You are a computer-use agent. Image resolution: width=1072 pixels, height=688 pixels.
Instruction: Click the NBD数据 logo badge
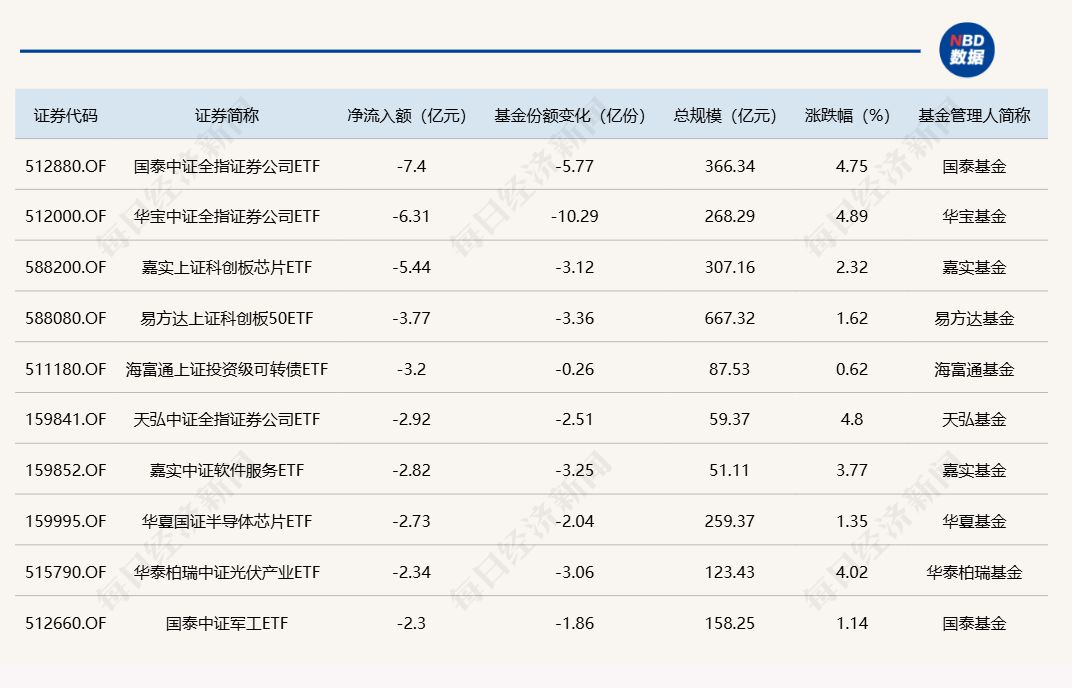(966, 50)
